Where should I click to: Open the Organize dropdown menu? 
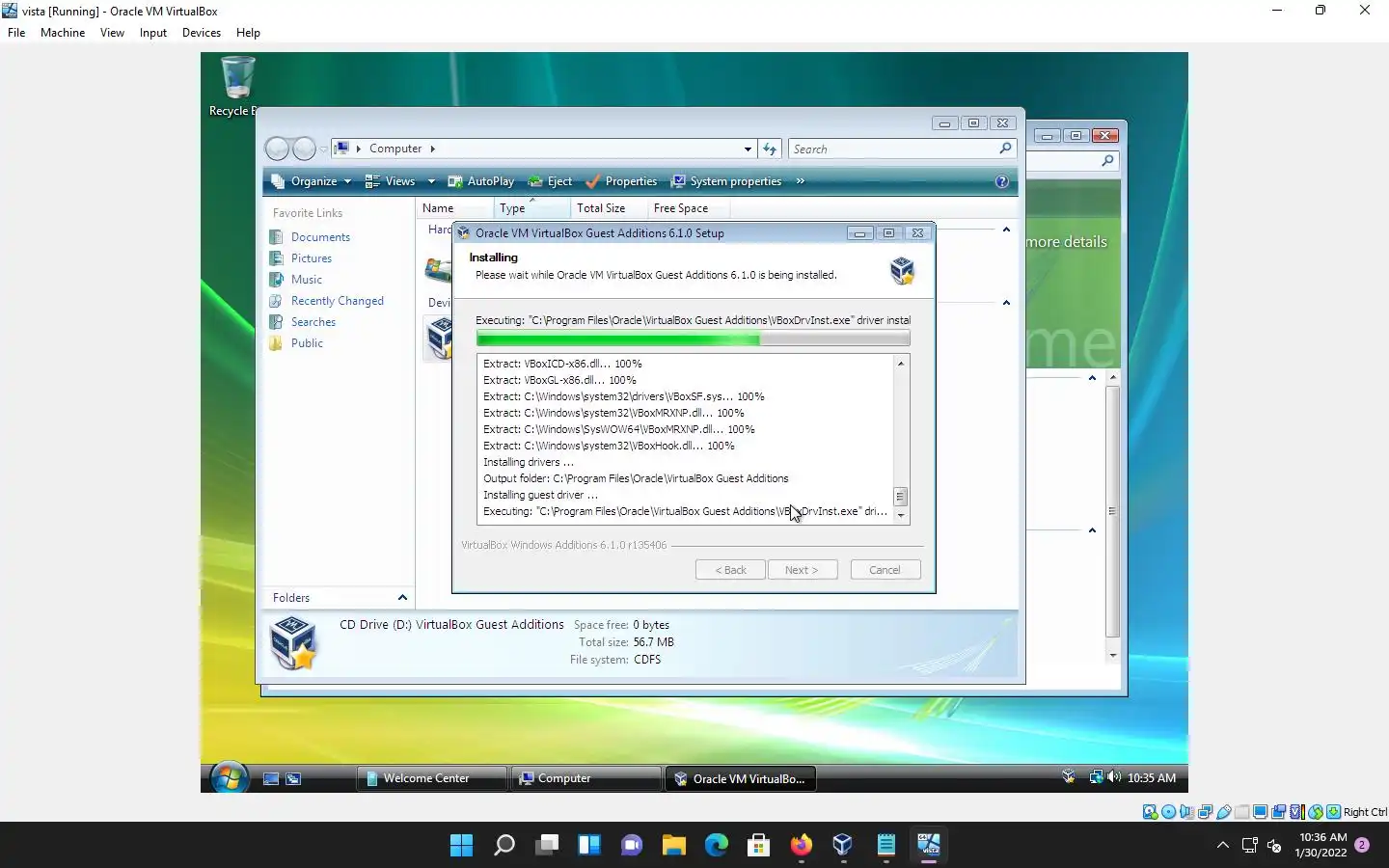311,181
